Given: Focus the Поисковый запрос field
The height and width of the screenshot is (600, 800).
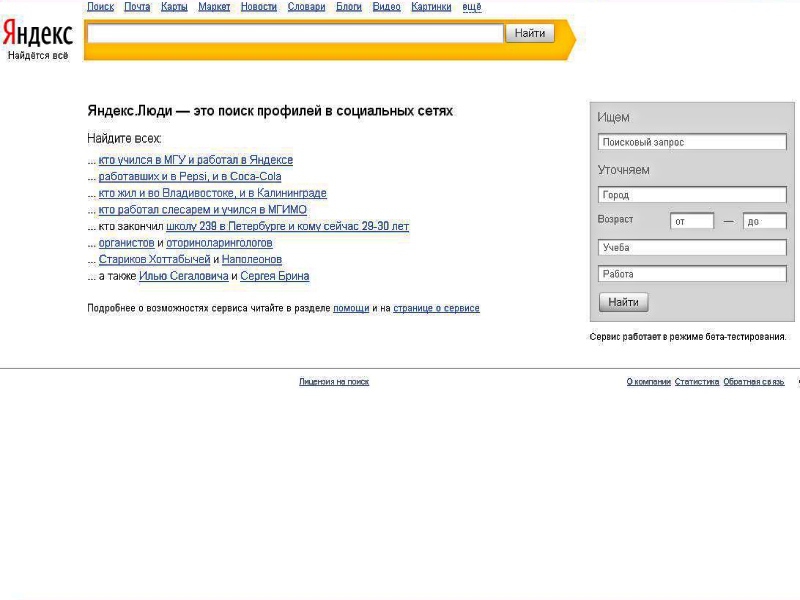Looking at the screenshot, I should 692,142.
